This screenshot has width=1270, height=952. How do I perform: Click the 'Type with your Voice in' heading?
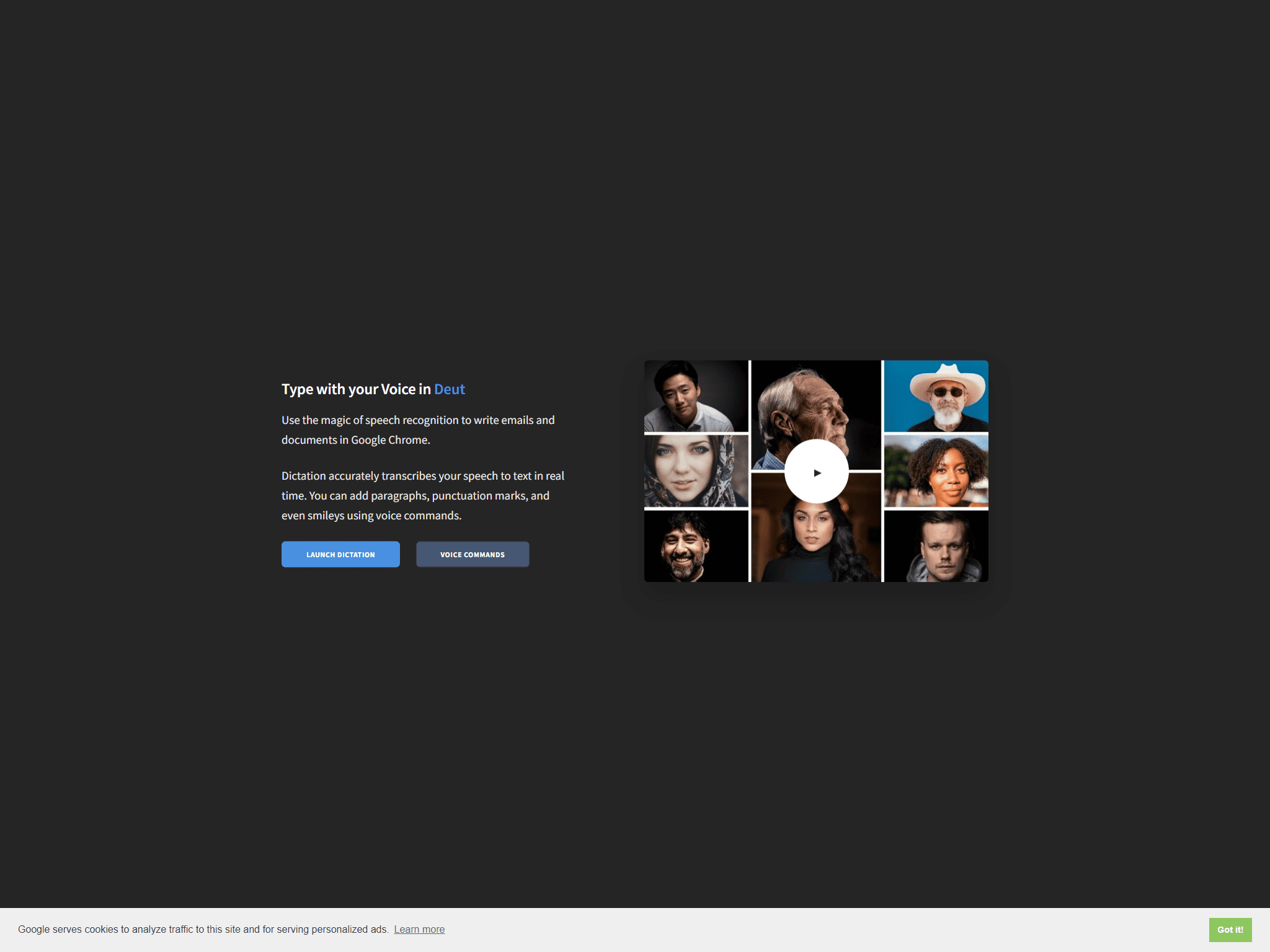pos(356,389)
